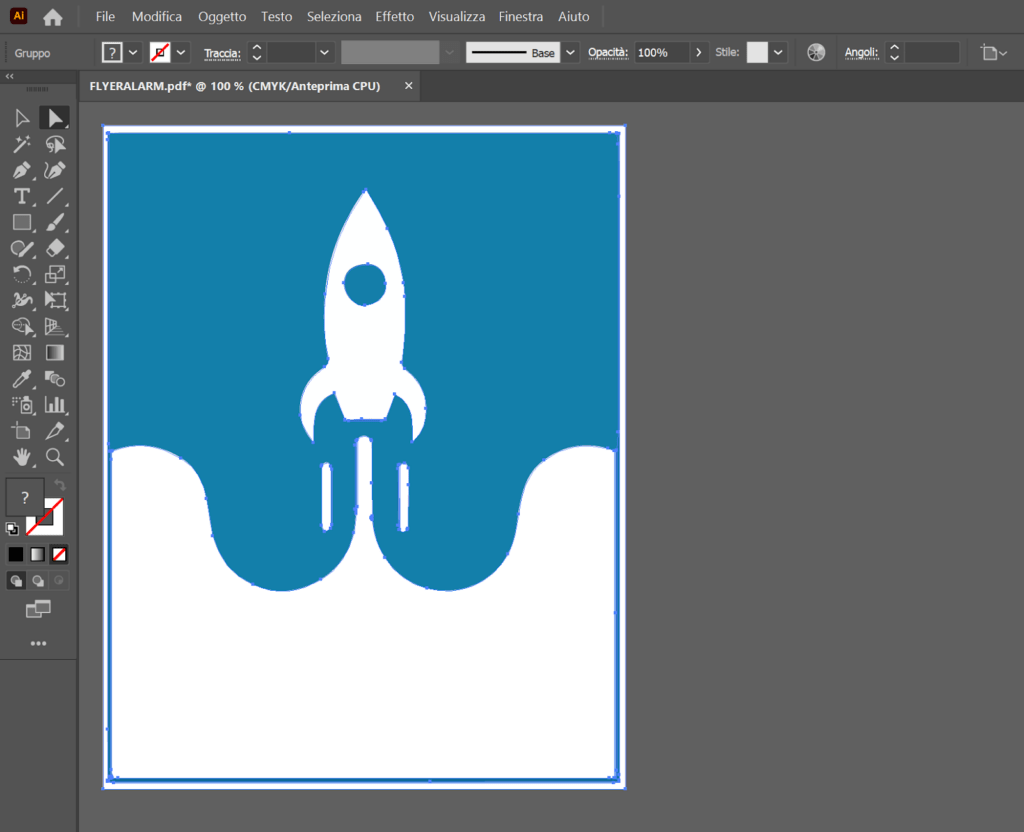The width and height of the screenshot is (1024, 832).
Task: Open the stroke profile Base dropdown
Action: pyautogui.click(x=570, y=53)
